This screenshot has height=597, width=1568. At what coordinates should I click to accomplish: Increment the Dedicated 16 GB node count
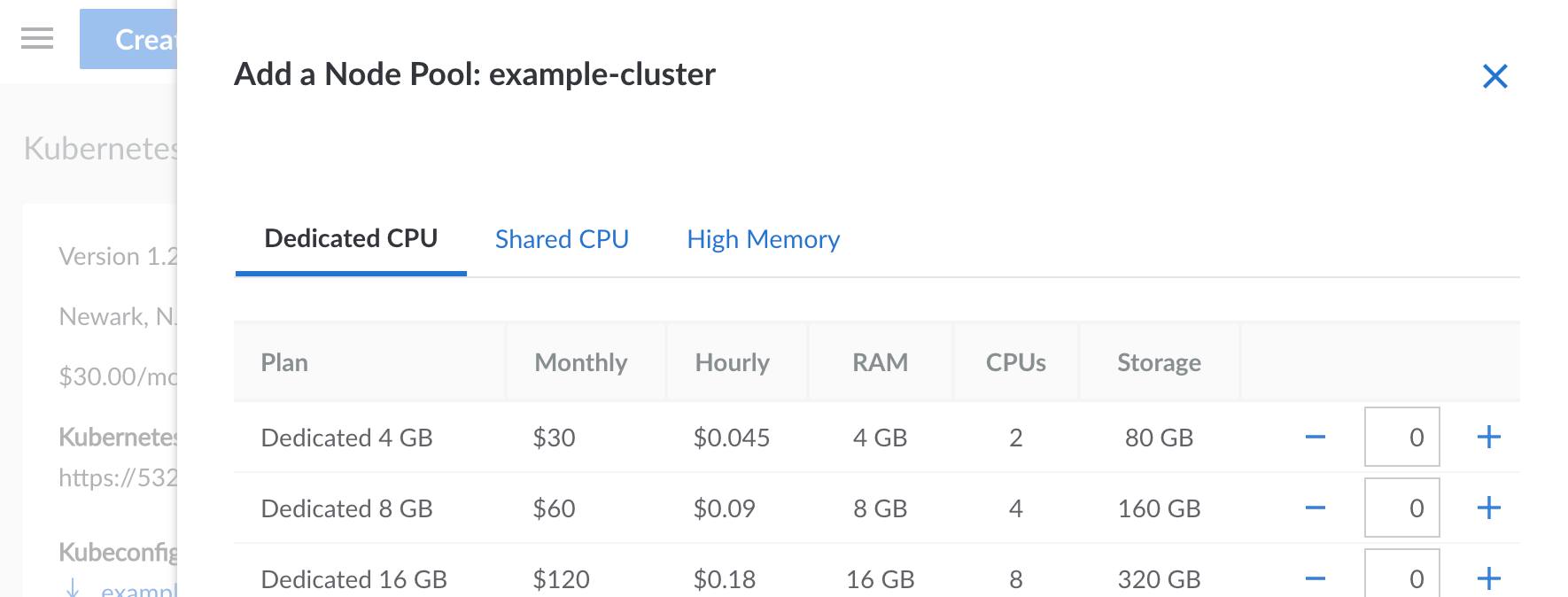(x=1490, y=577)
